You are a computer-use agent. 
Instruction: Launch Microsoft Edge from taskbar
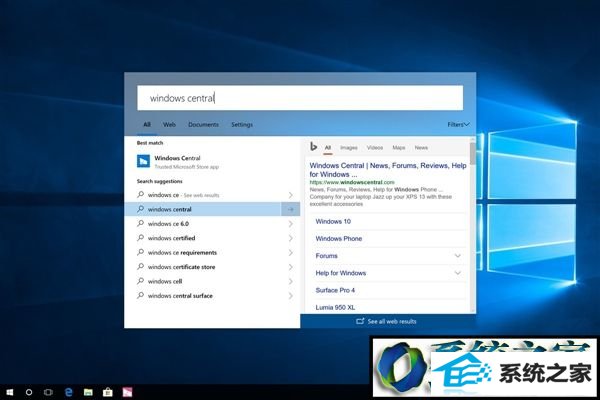(69, 392)
